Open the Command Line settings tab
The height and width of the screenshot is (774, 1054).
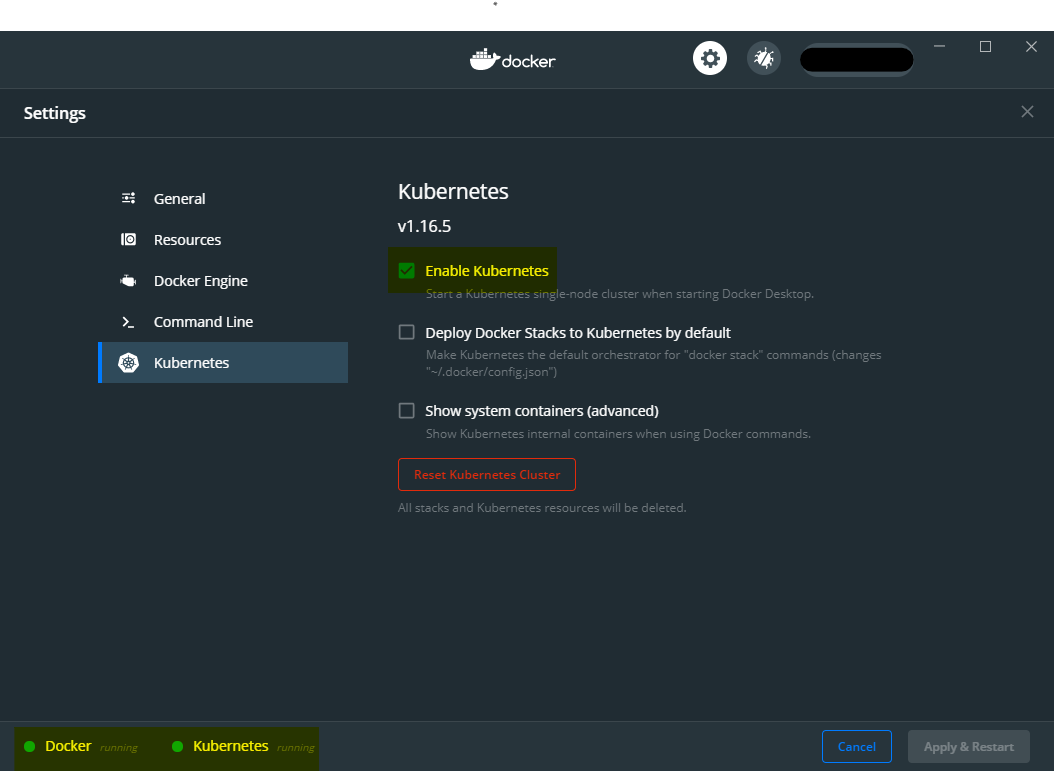[223, 321]
